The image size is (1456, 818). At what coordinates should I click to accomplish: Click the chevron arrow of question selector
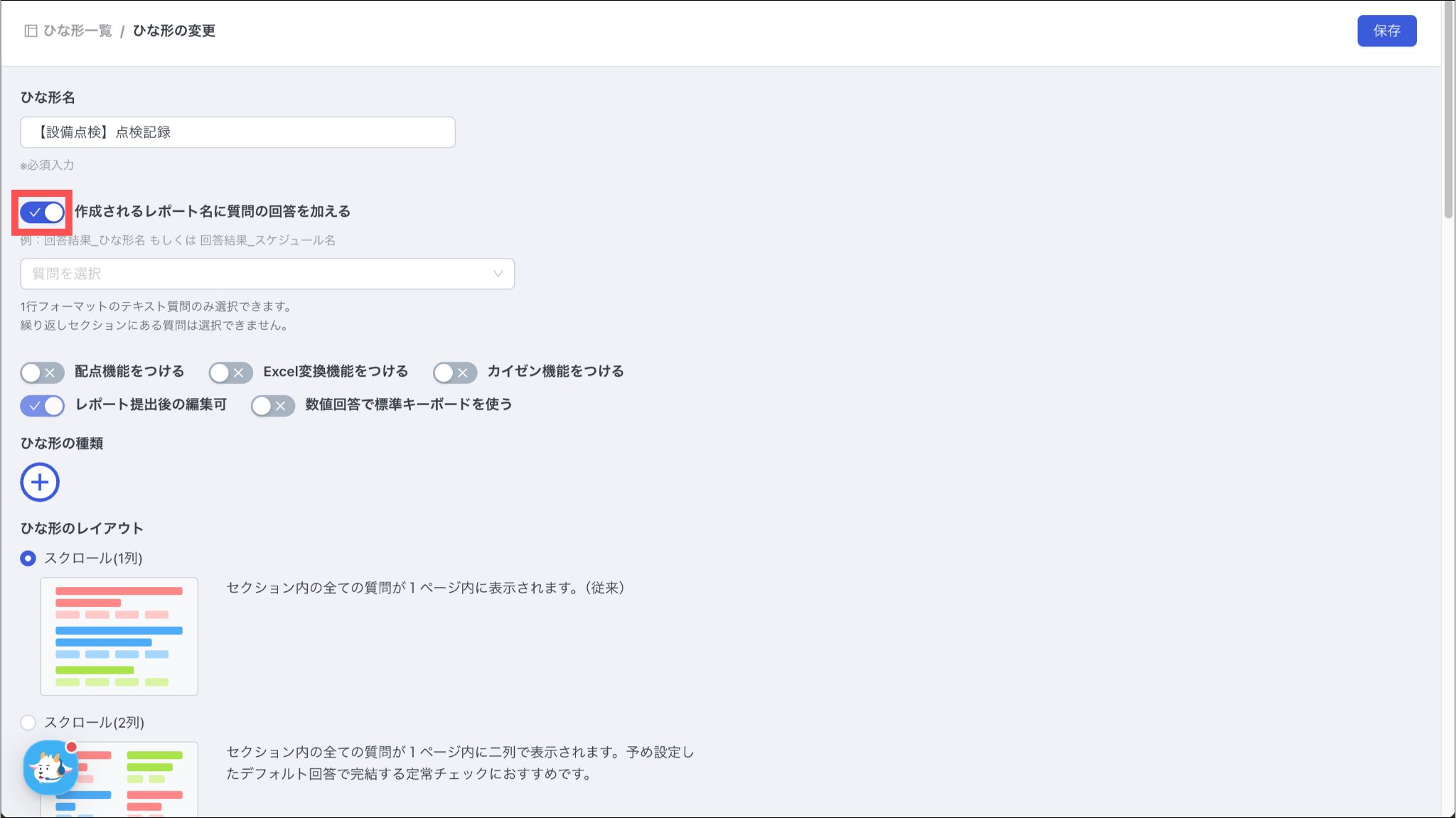tap(498, 274)
